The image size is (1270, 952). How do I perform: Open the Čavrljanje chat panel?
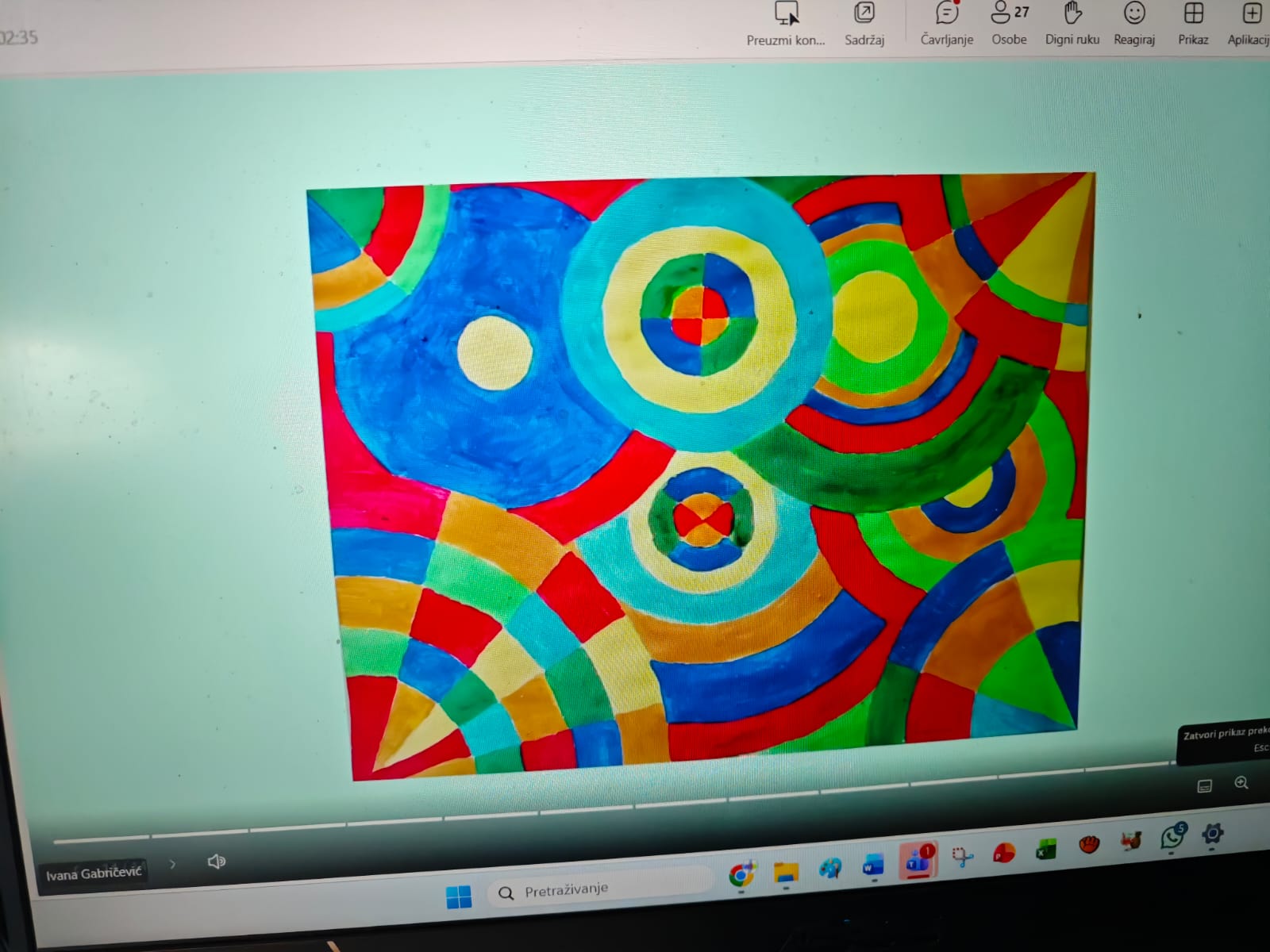coord(946,14)
